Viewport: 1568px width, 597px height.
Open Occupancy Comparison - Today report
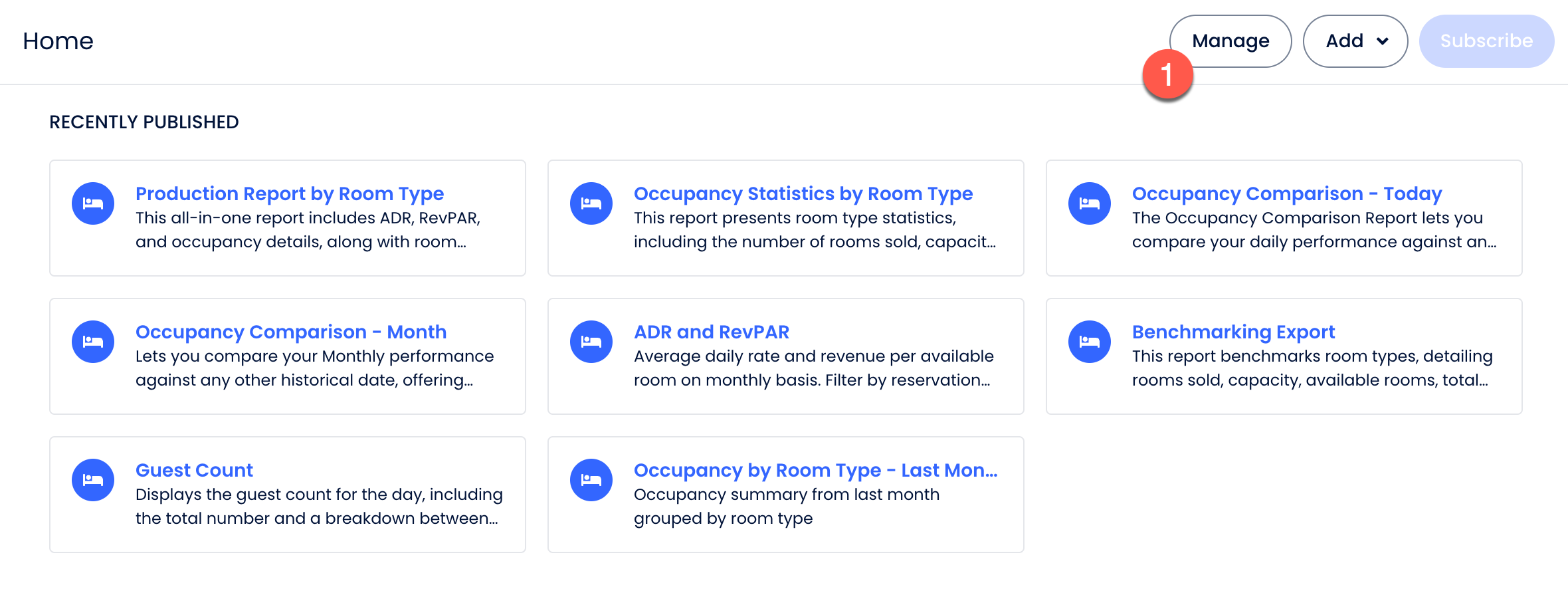tap(1287, 193)
